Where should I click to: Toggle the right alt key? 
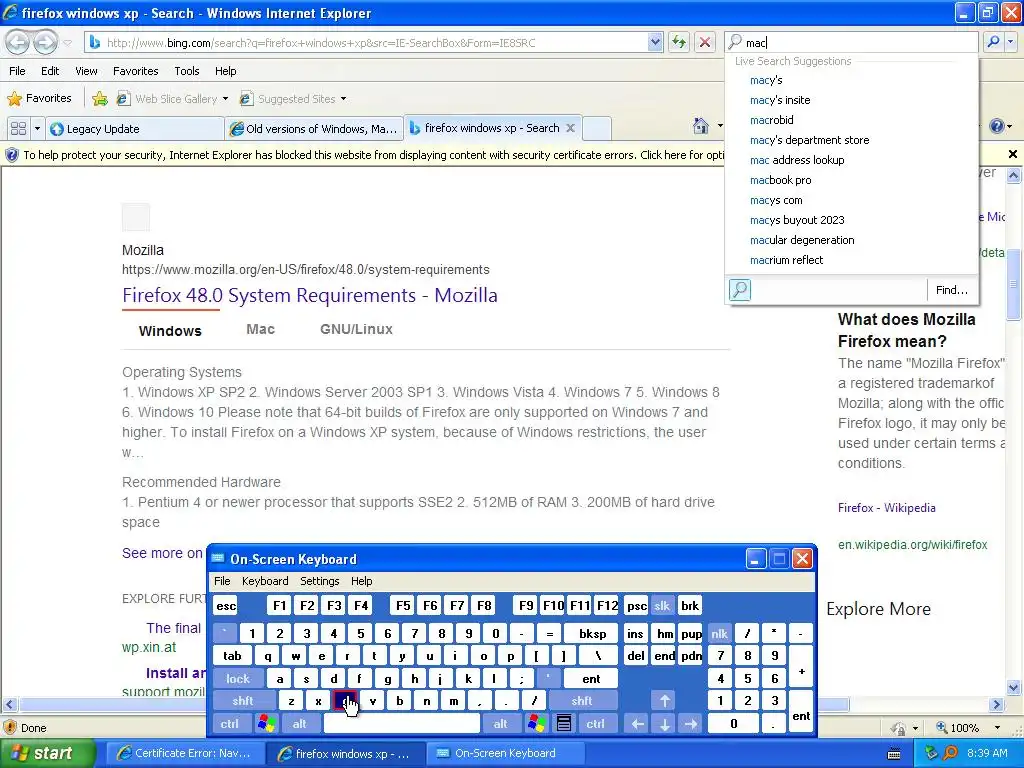[501, 724]
